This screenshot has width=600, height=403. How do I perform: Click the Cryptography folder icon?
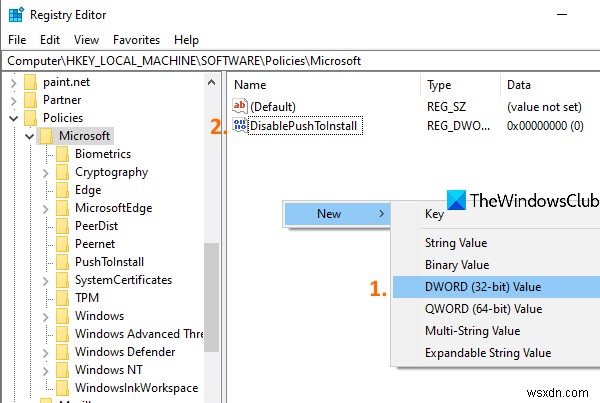(x=62, y=172)
